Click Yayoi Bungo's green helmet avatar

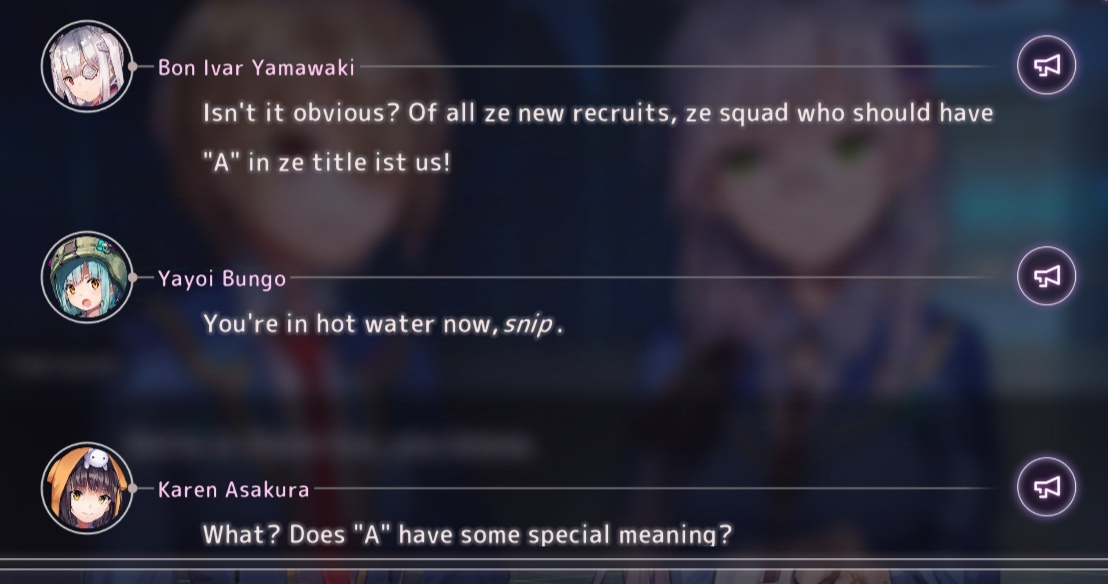pyautogui.click(x=87, y=277)
